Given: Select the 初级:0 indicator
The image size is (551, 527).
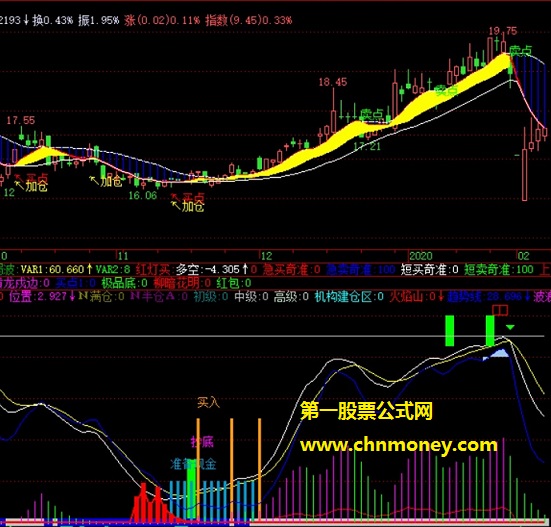Looking at the screenshot, I should coord(211,297).
